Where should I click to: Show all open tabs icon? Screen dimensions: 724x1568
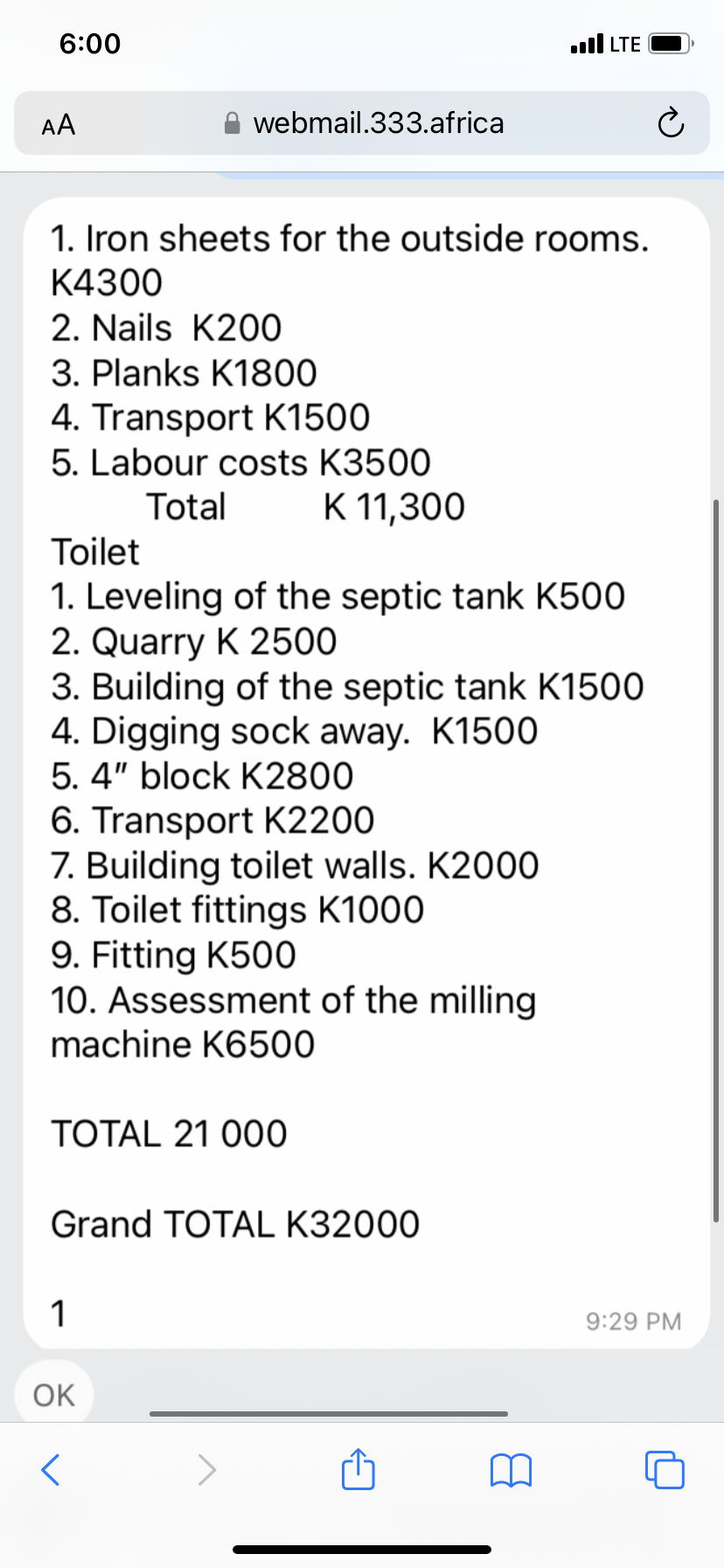coord(665,1470)
